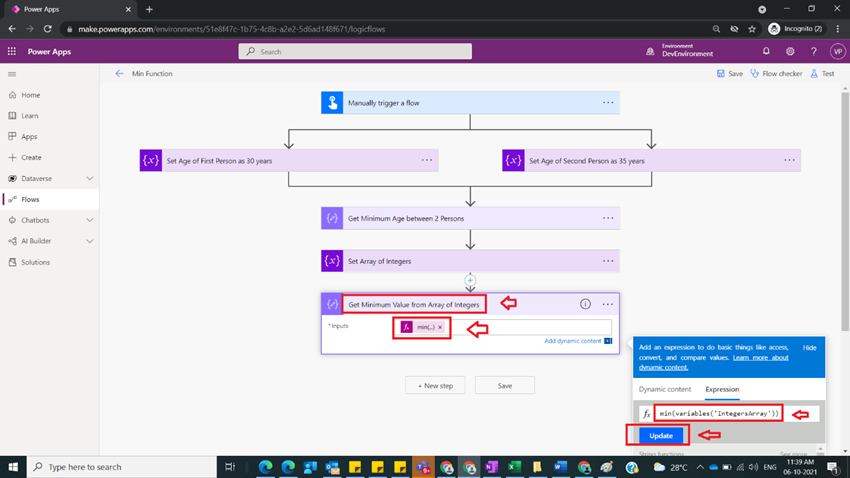
Task: Open menu for Get Minimum Value step
Action: (x=608, y=305)
